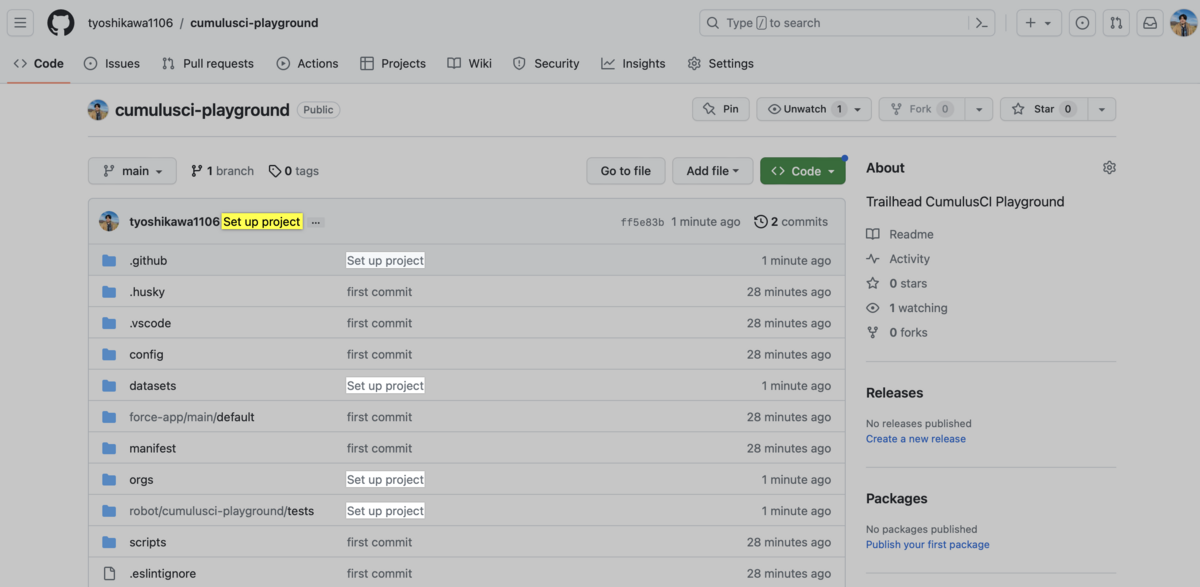The height and width of the screenshot is (587, 1200).
Task: Open the Insights tab
Action: pyautogui.click(x=633, y=63)
